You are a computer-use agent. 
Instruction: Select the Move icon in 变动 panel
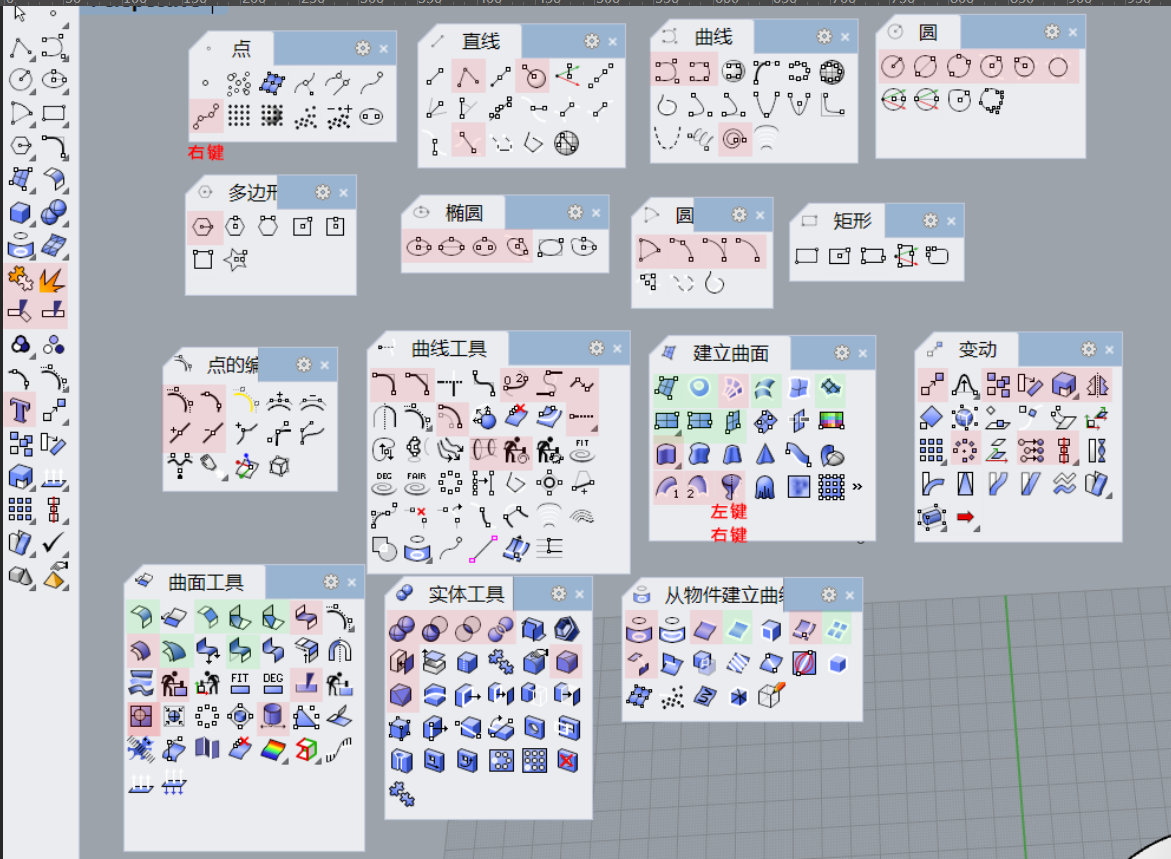coord(931,385)
